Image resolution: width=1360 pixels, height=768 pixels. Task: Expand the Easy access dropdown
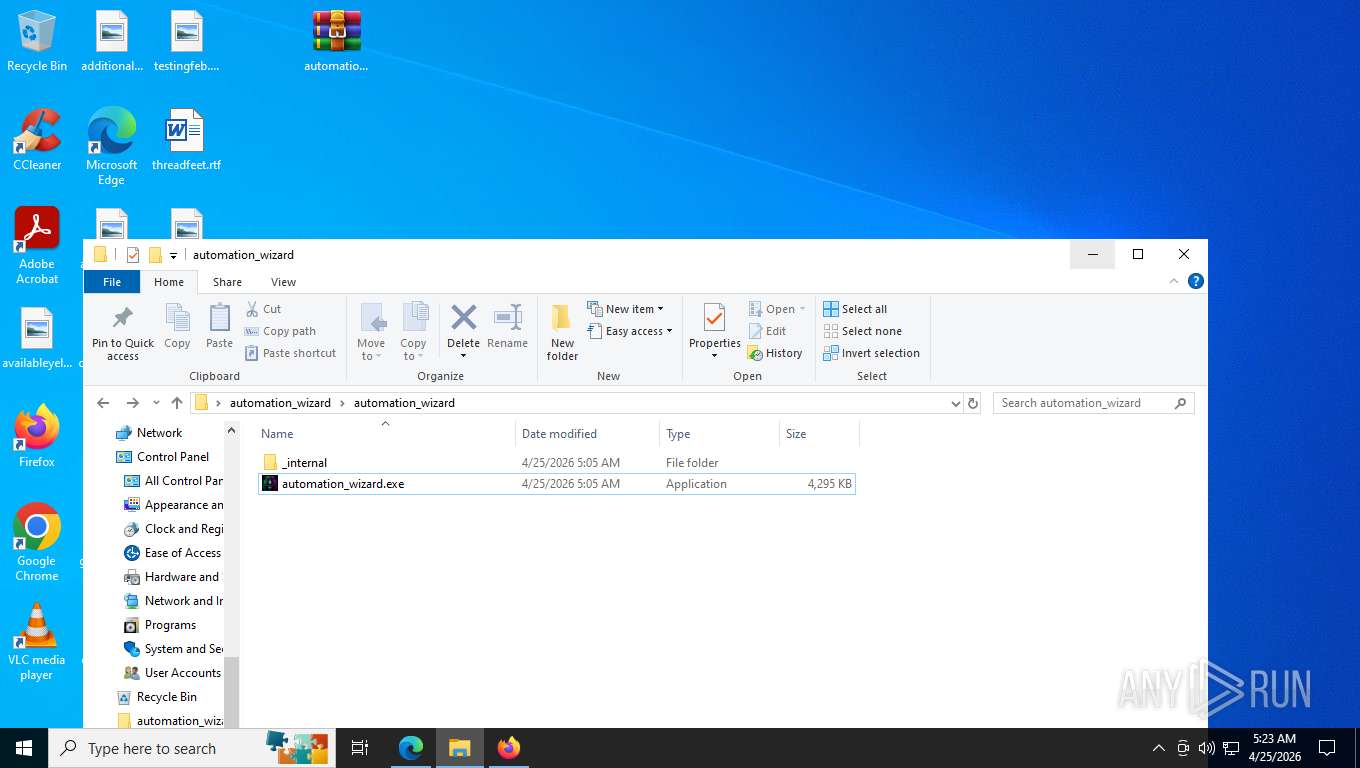click(669, 331)
